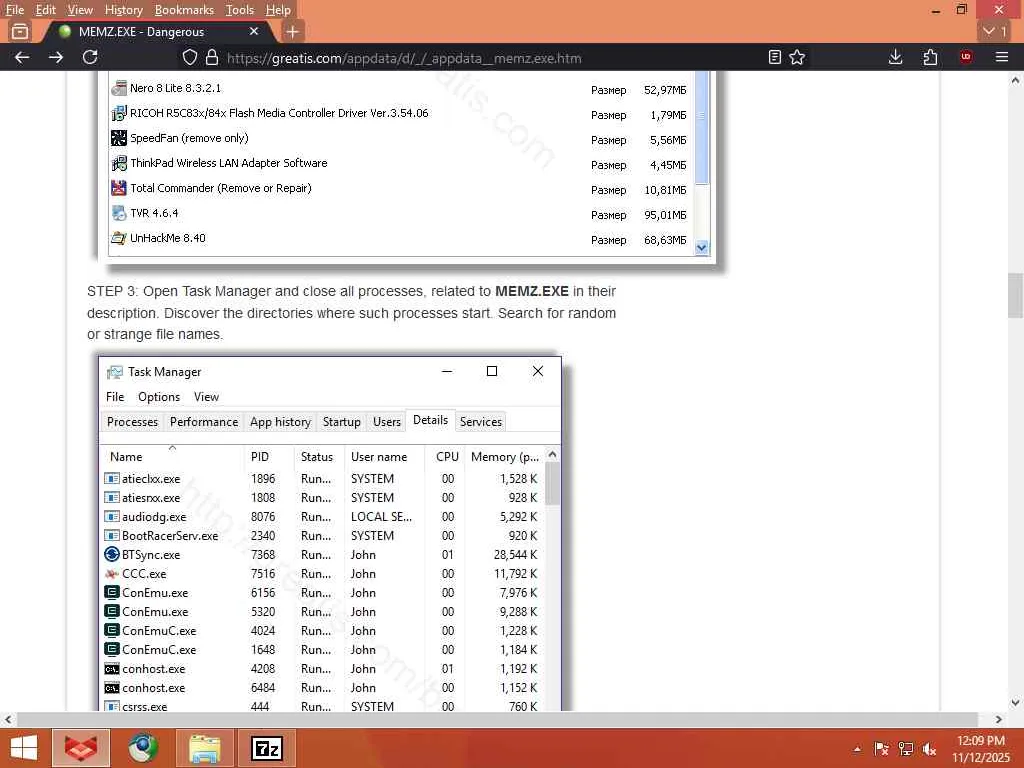Click the network tray icon

pos(905,749)
